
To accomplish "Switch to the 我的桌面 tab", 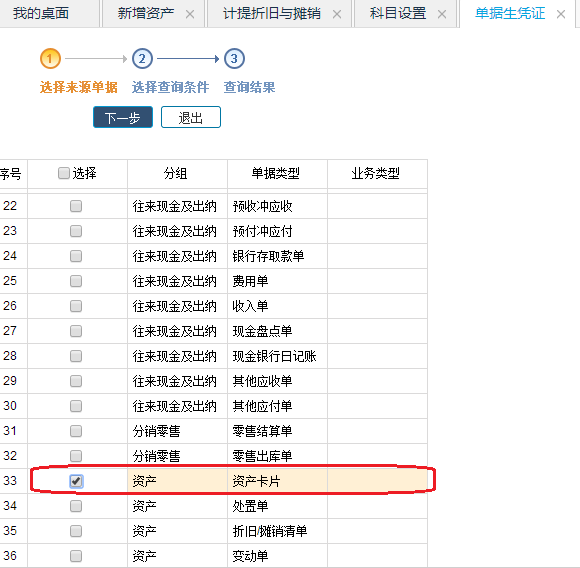I will click(41, 13).
